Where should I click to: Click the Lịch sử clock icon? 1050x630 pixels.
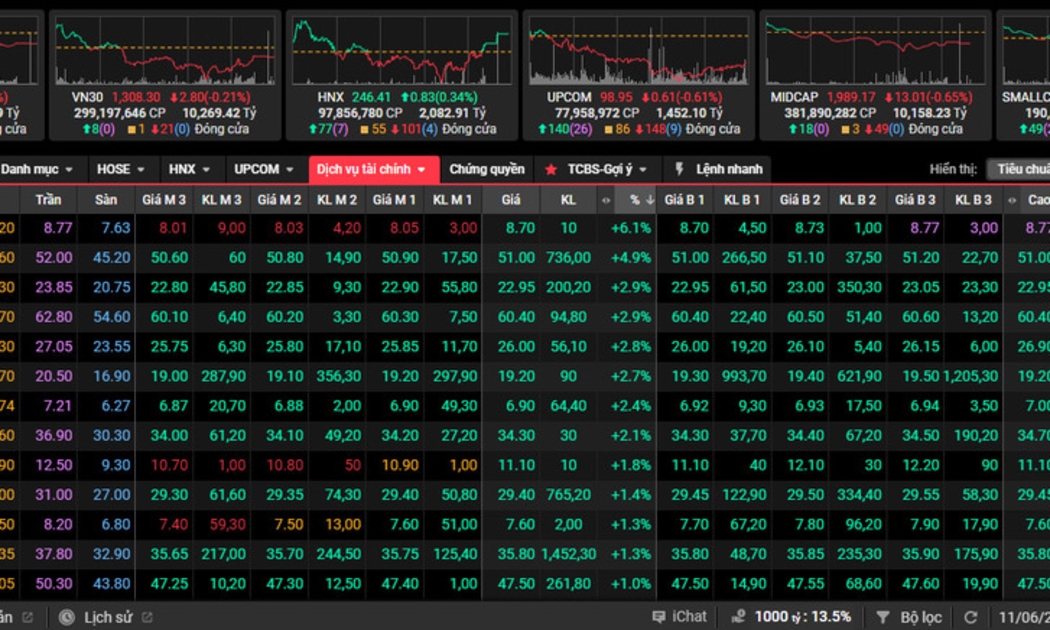[x=67, y=617]
